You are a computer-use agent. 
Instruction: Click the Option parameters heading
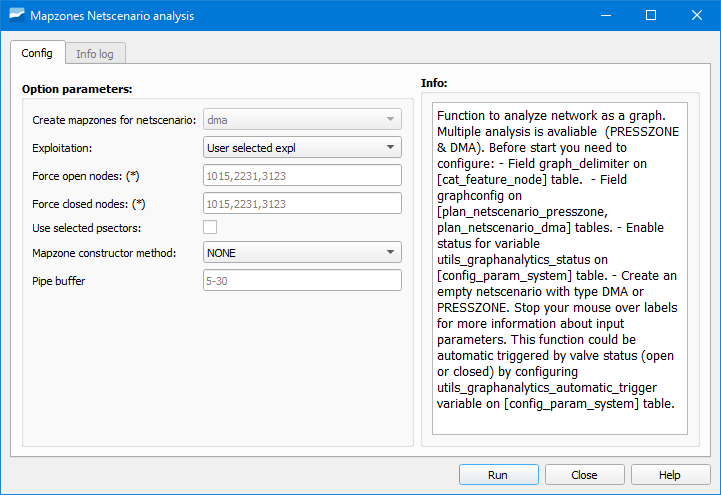coord(77,89)
